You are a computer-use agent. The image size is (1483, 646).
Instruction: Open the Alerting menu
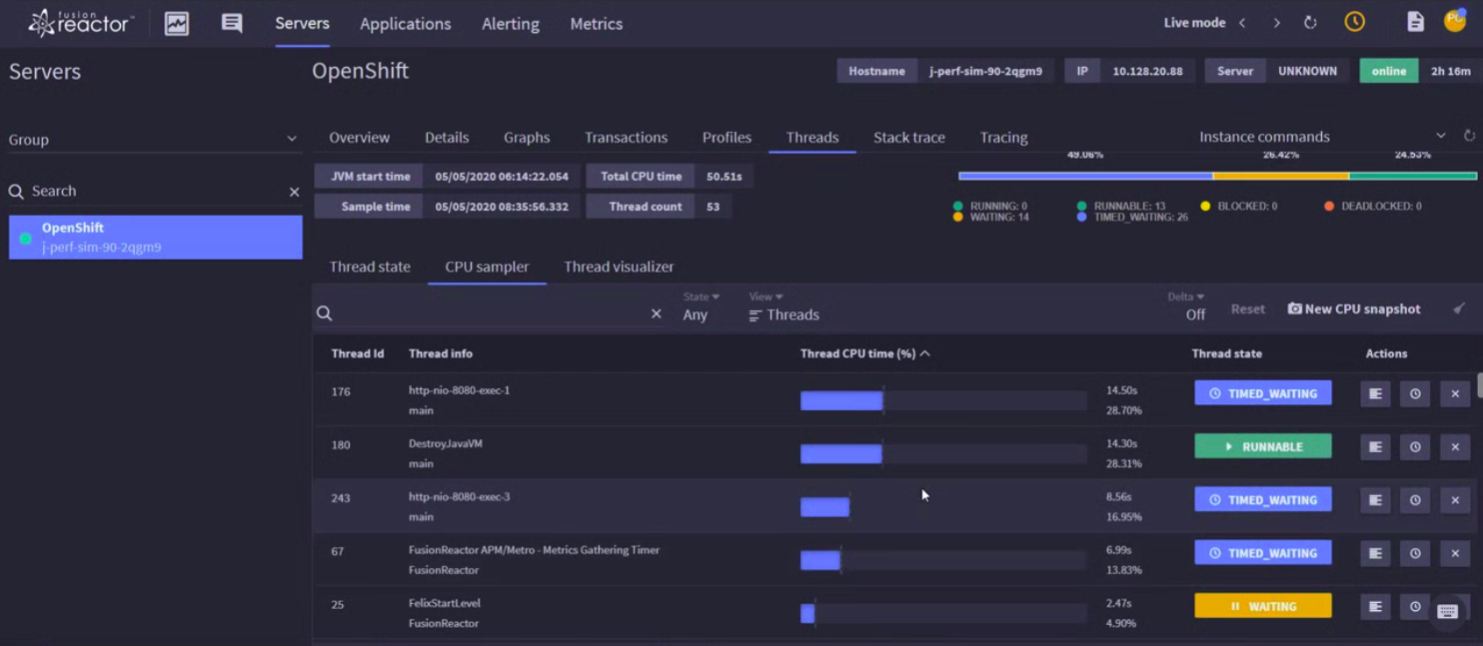(510, 24)
